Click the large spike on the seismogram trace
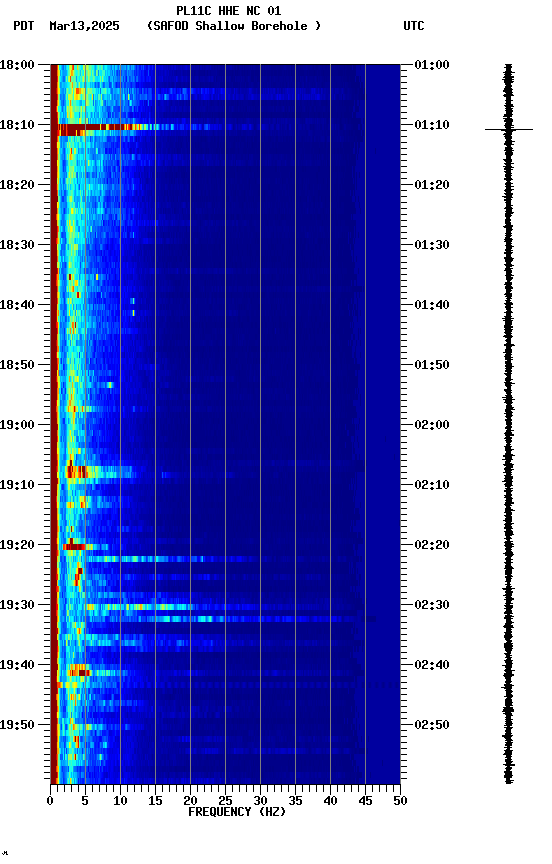The image size is (552, 864). click(509, 129)
